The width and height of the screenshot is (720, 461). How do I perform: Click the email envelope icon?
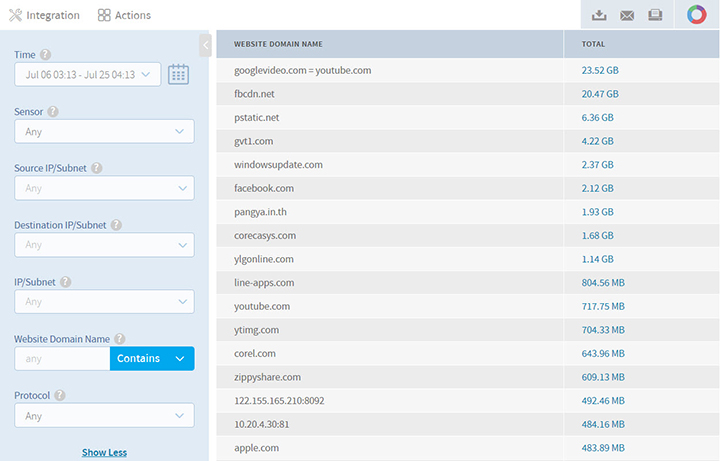tap(627, 15)
